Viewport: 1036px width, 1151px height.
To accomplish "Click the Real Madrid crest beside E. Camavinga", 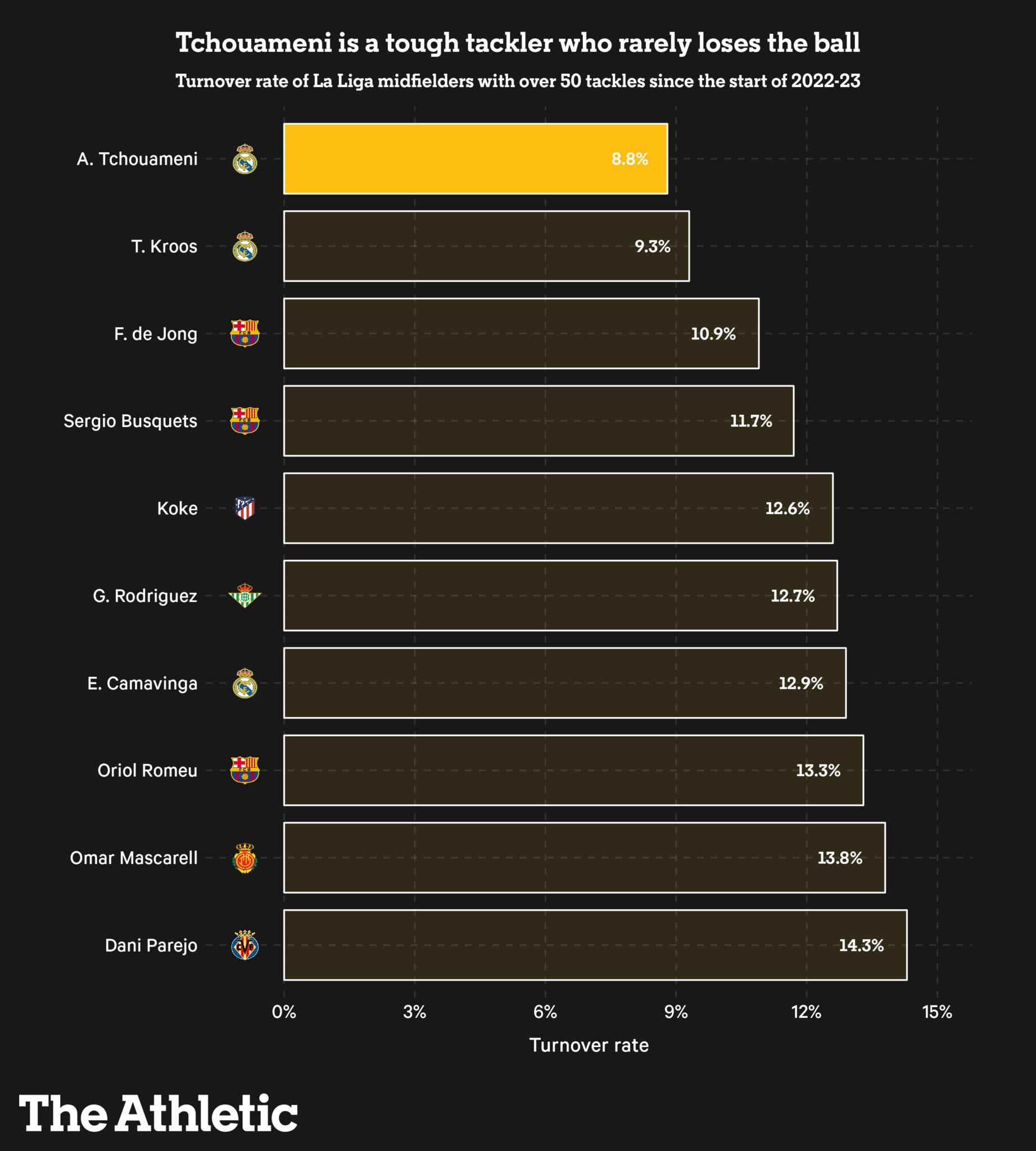I will click(x=245, y=683).
